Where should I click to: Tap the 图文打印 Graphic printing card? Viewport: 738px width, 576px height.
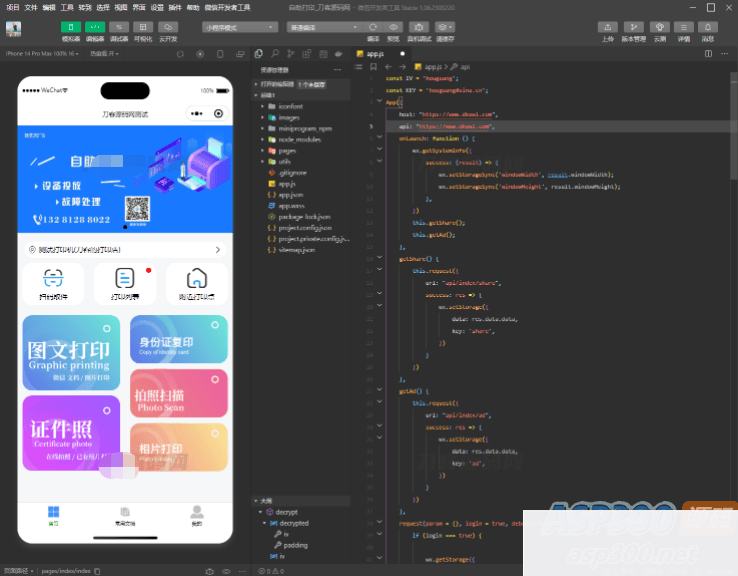70,357
